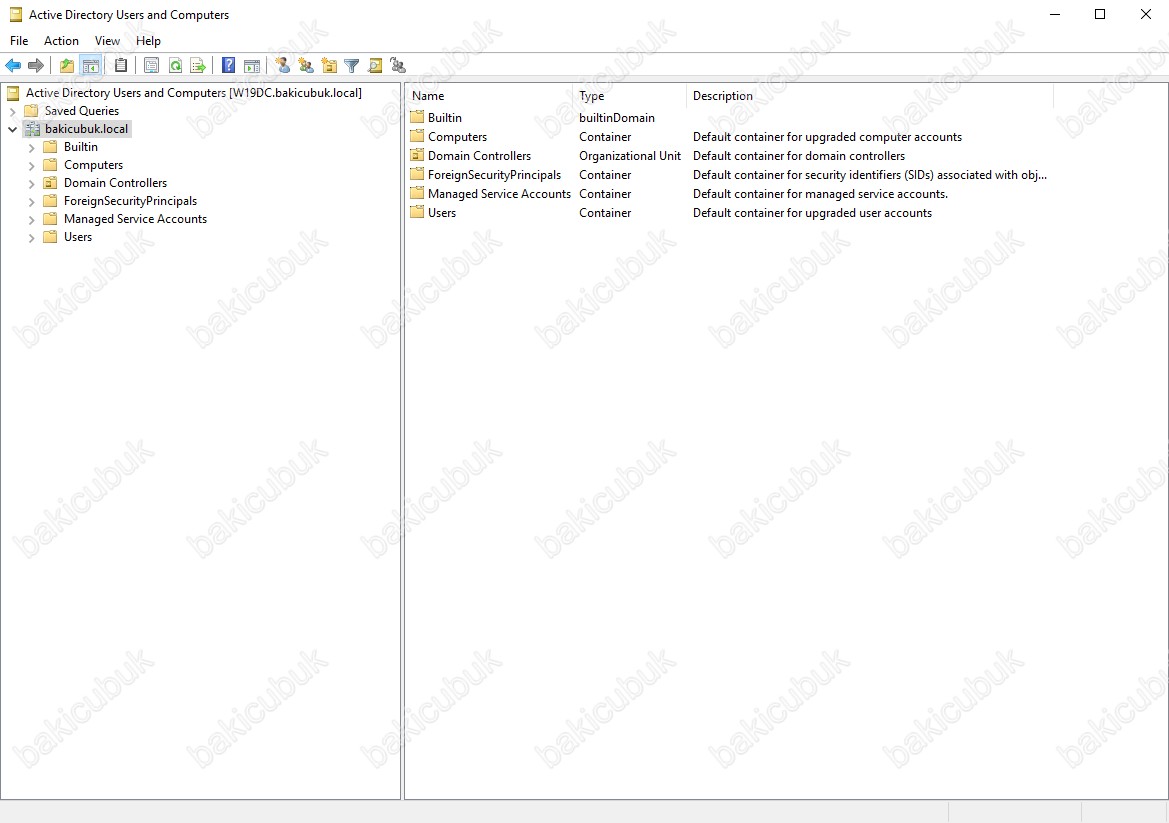Viewport: 1169px width, 823px height.
Task: Select Users label in left tree
Action: coord(78,236)
